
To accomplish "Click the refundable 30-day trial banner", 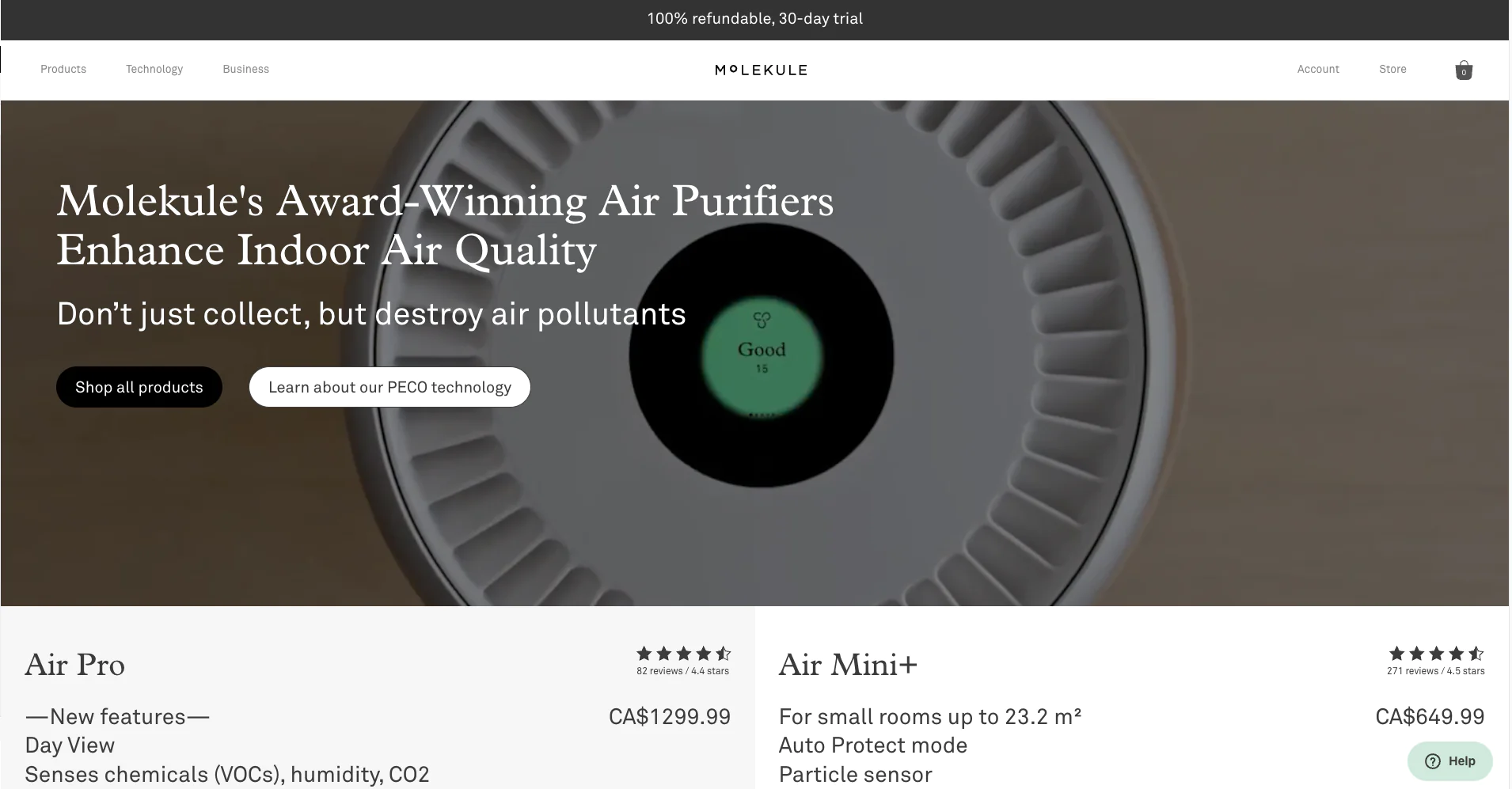I will tap(755, 19).
